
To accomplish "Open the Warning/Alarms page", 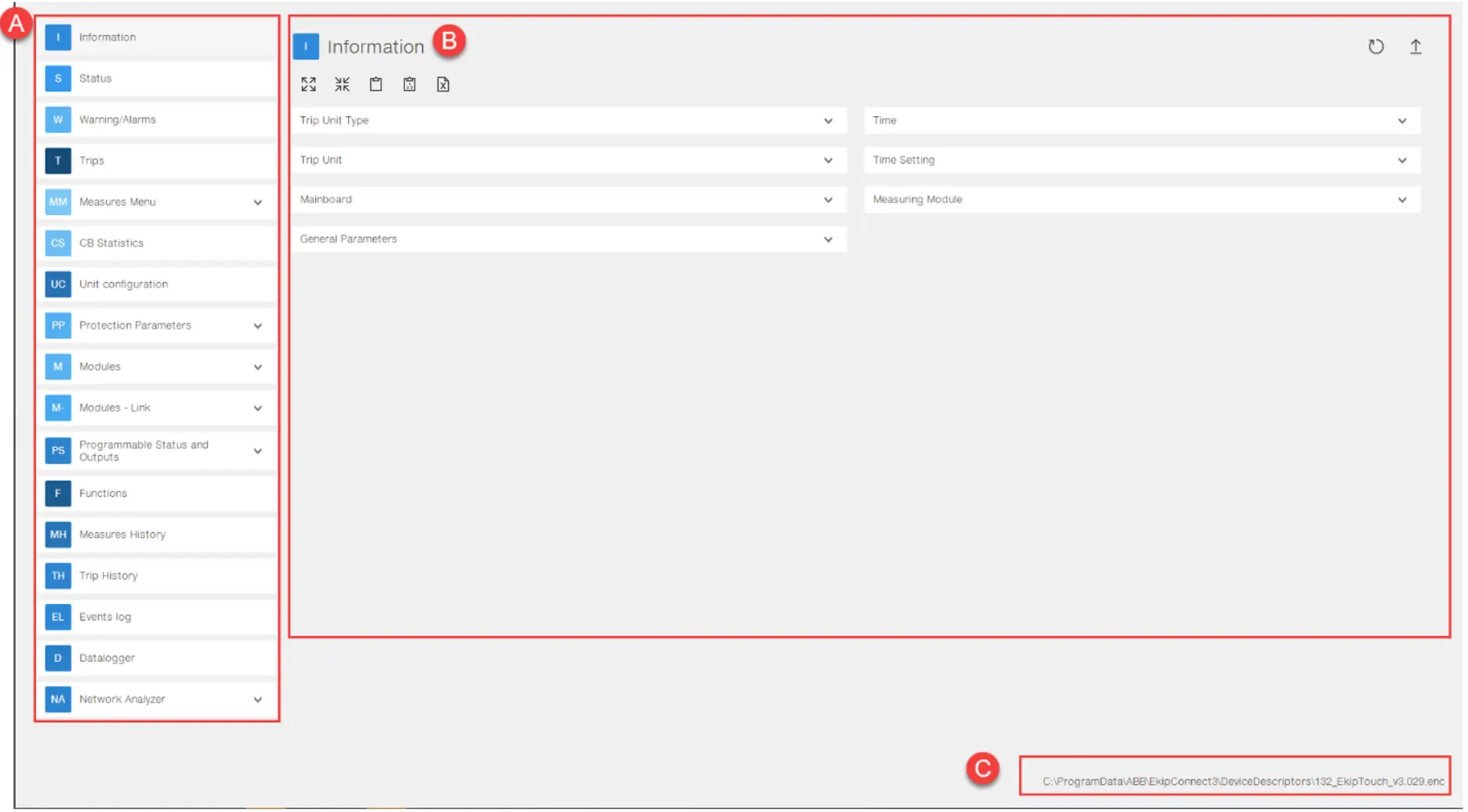I will coord(117,120).
